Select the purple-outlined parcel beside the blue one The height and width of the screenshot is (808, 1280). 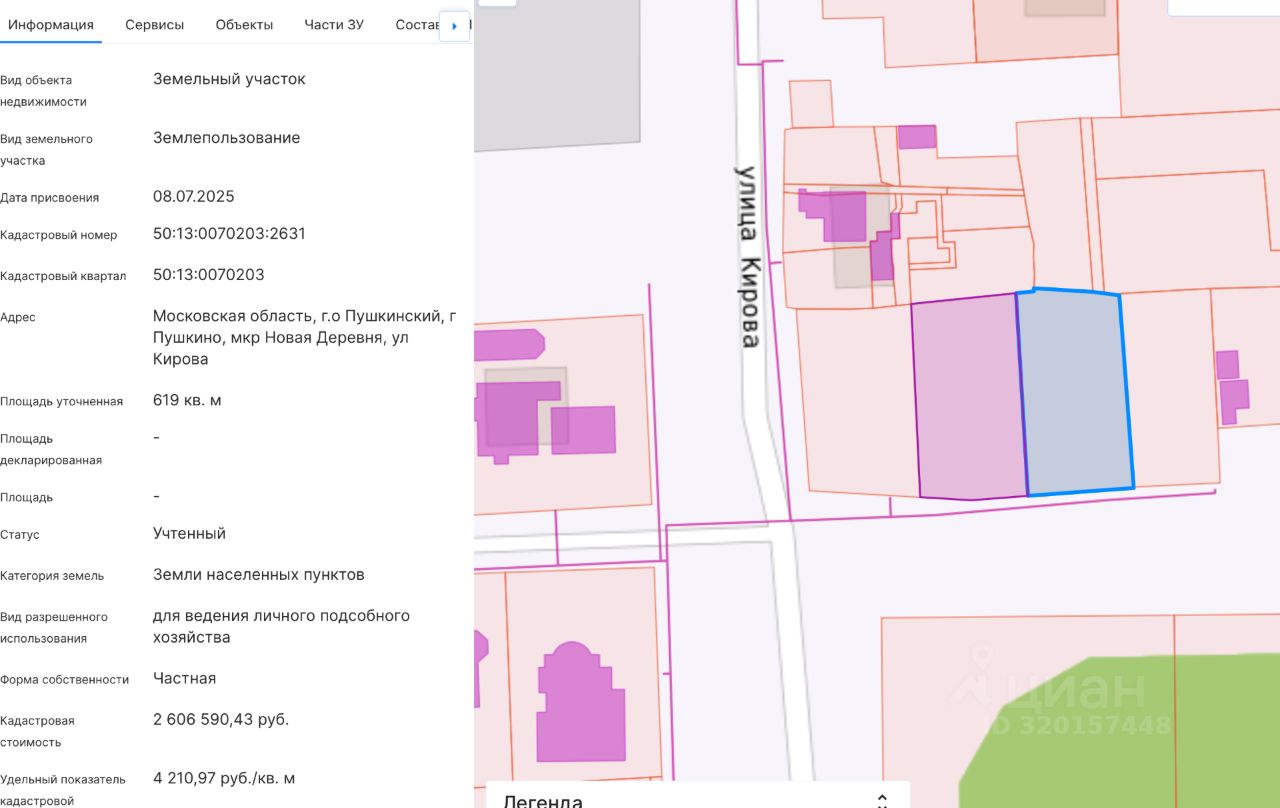[x=968, y=398]
